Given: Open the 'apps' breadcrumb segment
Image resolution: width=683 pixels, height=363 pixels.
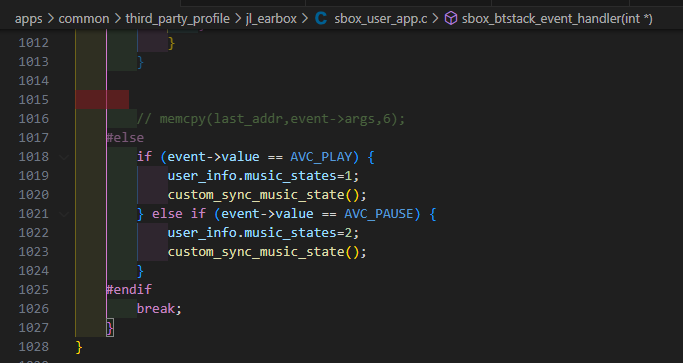Looking at the screenshot, I should (x=28, y=19).
